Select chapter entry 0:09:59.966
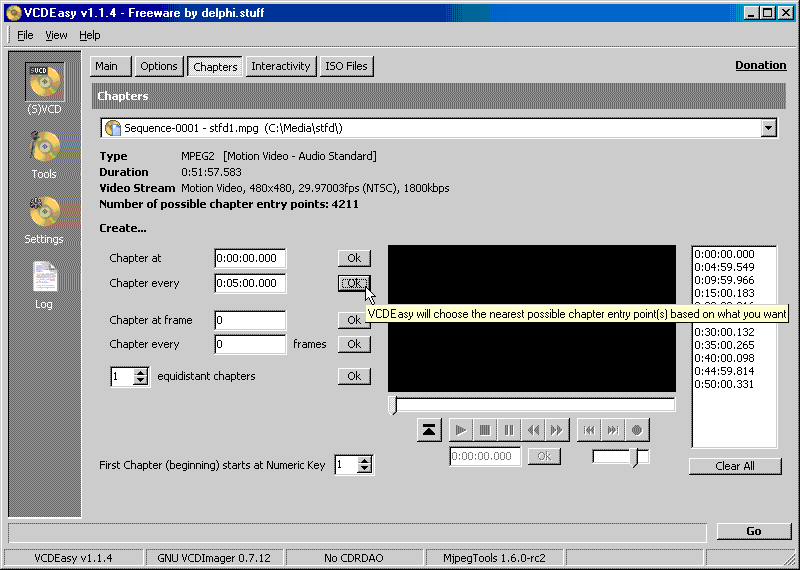 click(x=724, y=280)
